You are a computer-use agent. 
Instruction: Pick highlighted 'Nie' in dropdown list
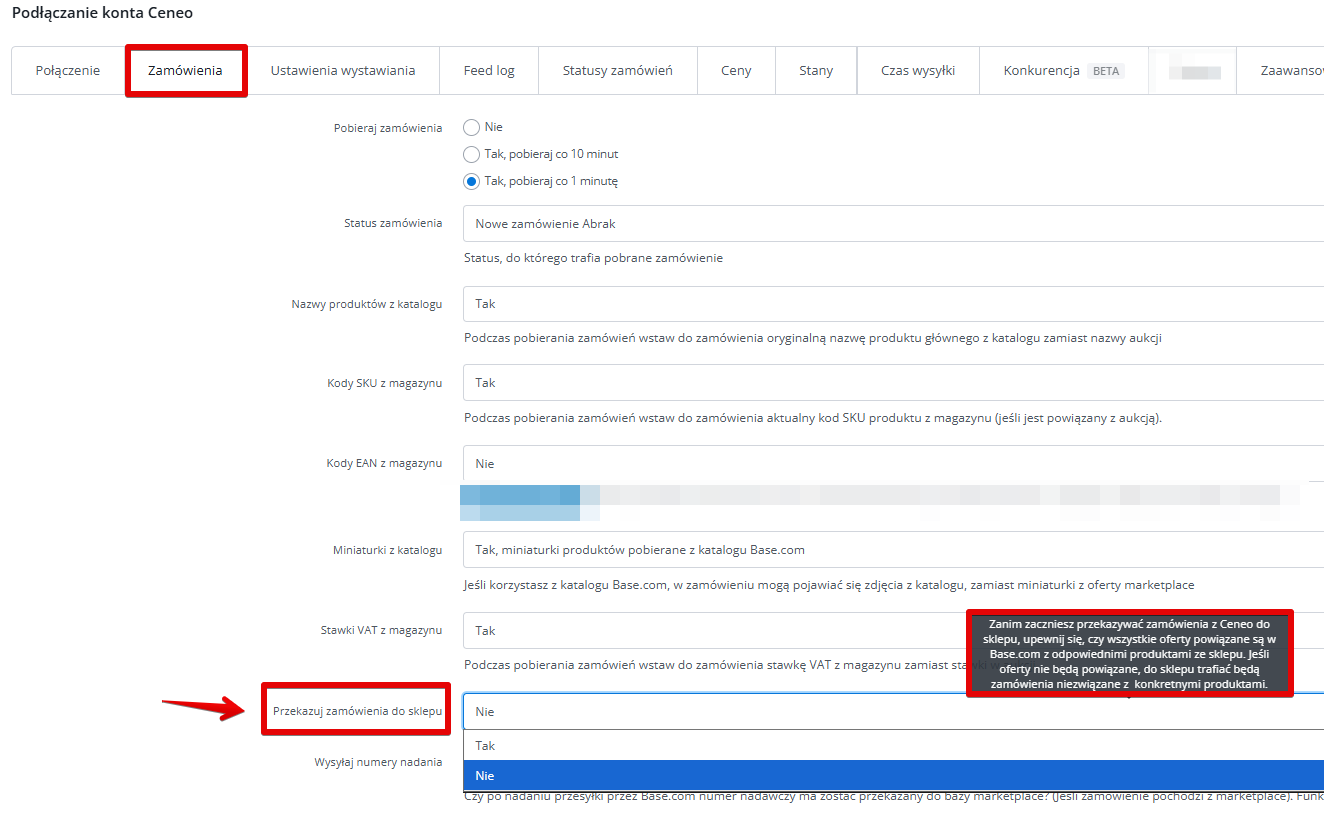892,776
